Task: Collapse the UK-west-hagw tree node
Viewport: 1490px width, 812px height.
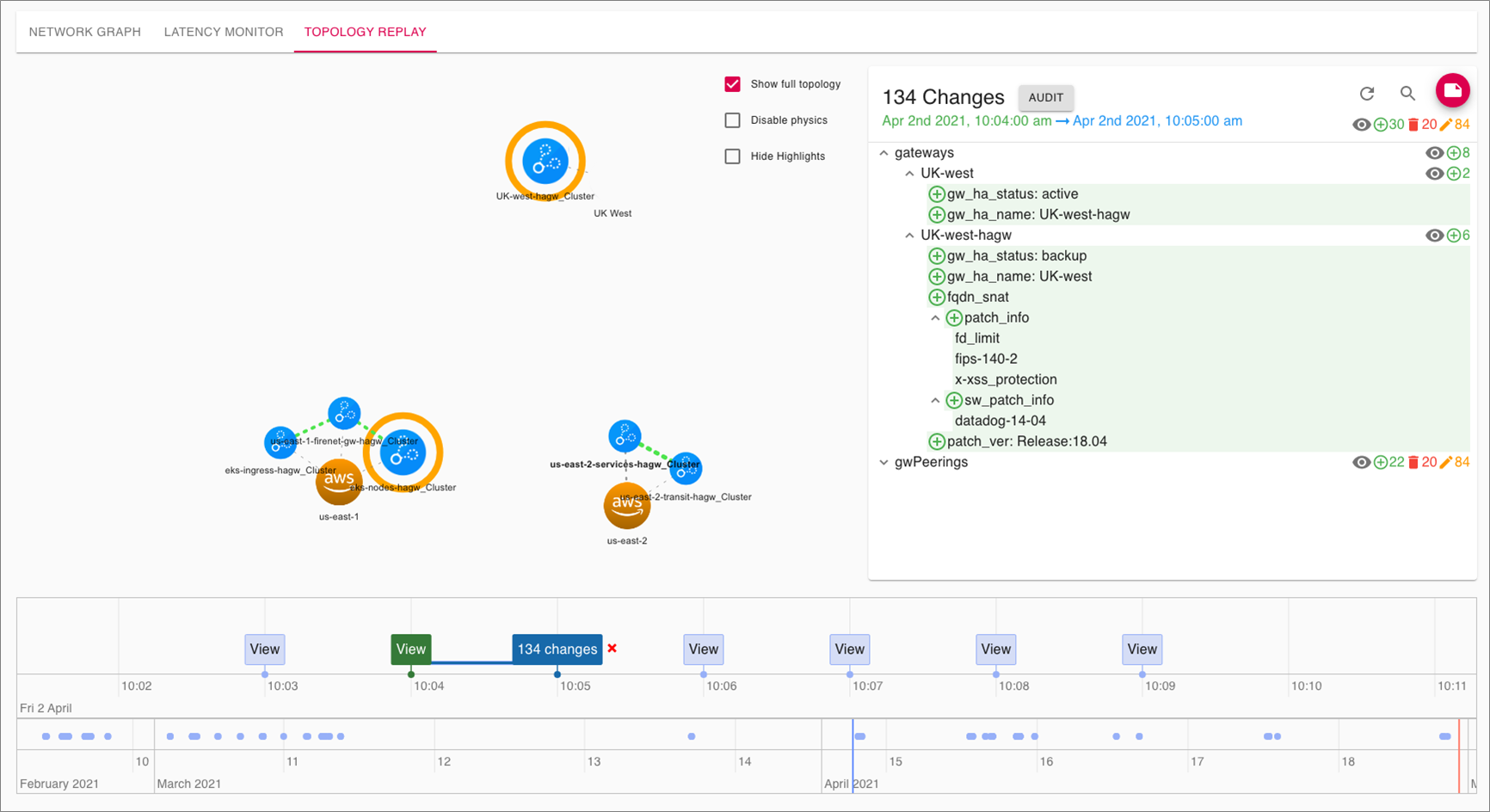Action: pyautogui.click(x=909, y=236)
